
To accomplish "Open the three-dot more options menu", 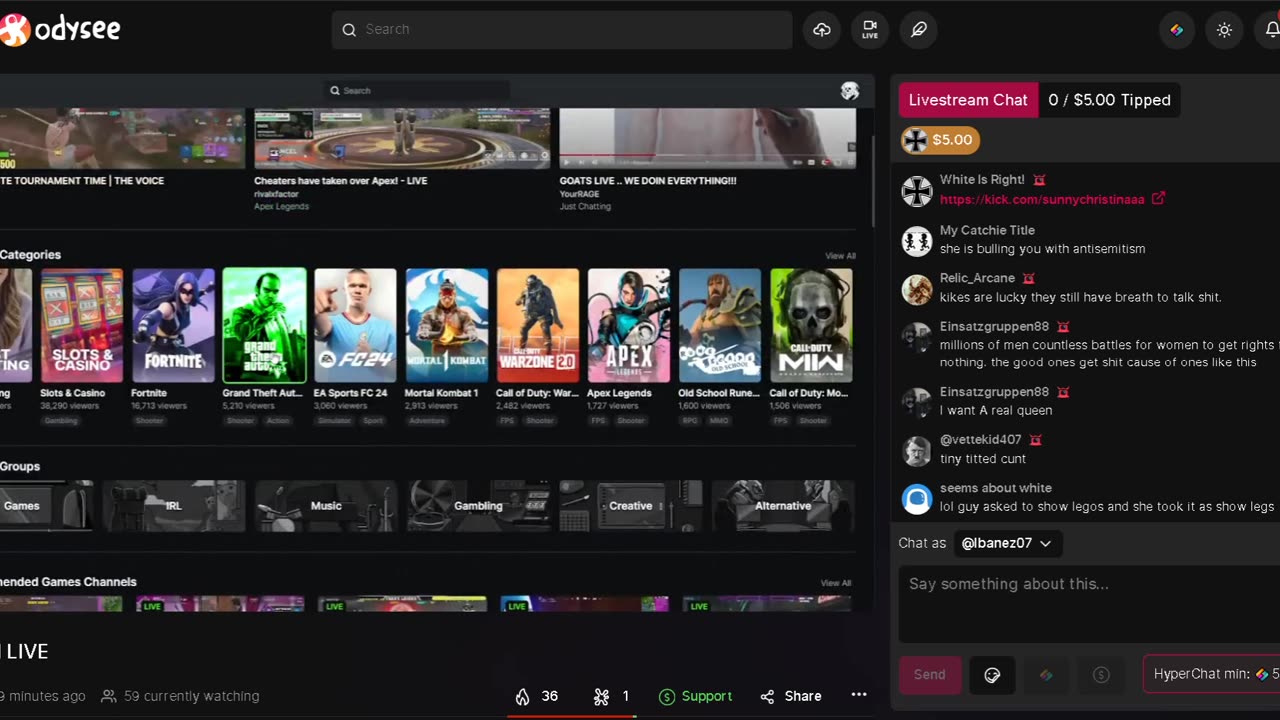I will 859,695.
